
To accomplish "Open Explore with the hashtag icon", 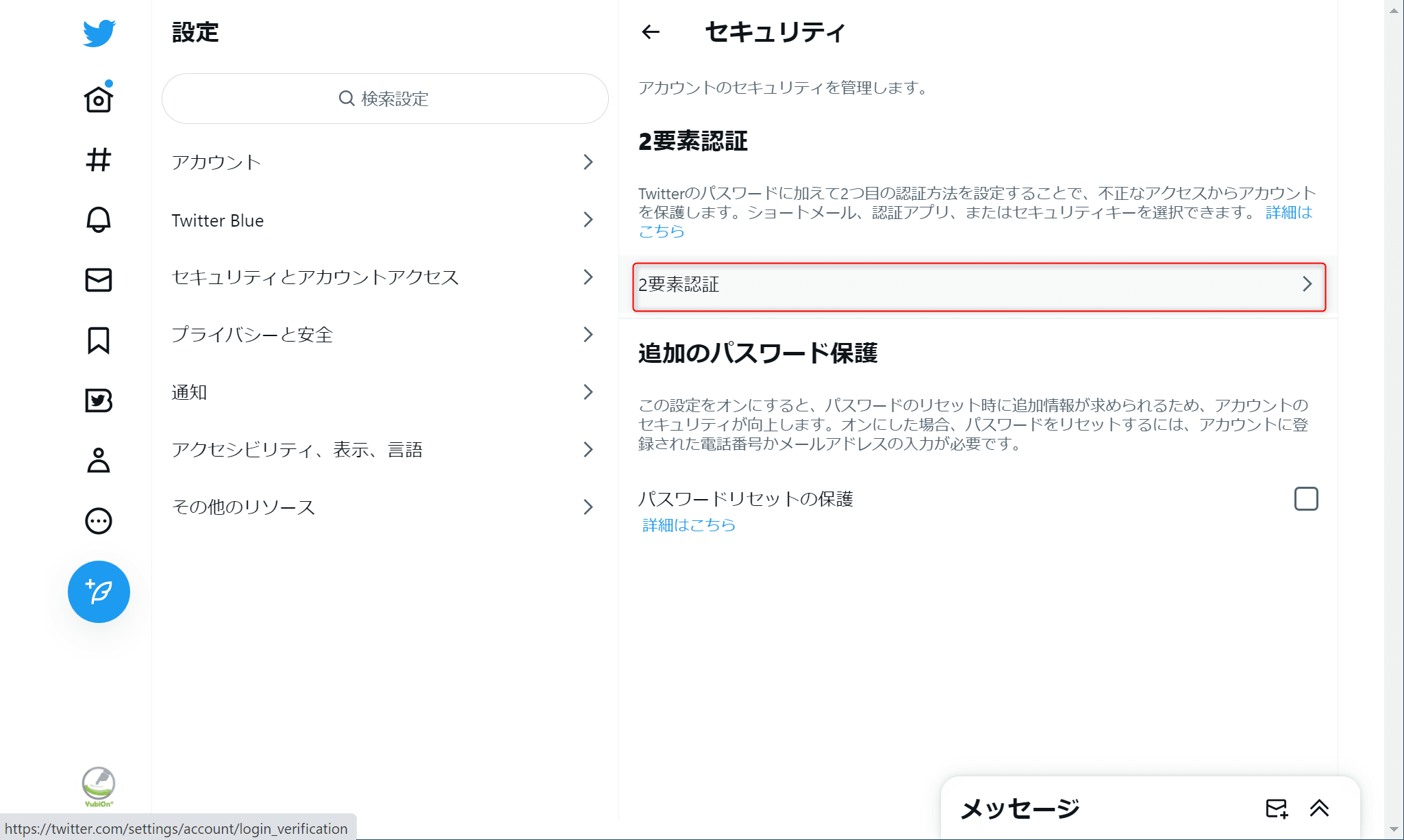I will coord(99,160).
